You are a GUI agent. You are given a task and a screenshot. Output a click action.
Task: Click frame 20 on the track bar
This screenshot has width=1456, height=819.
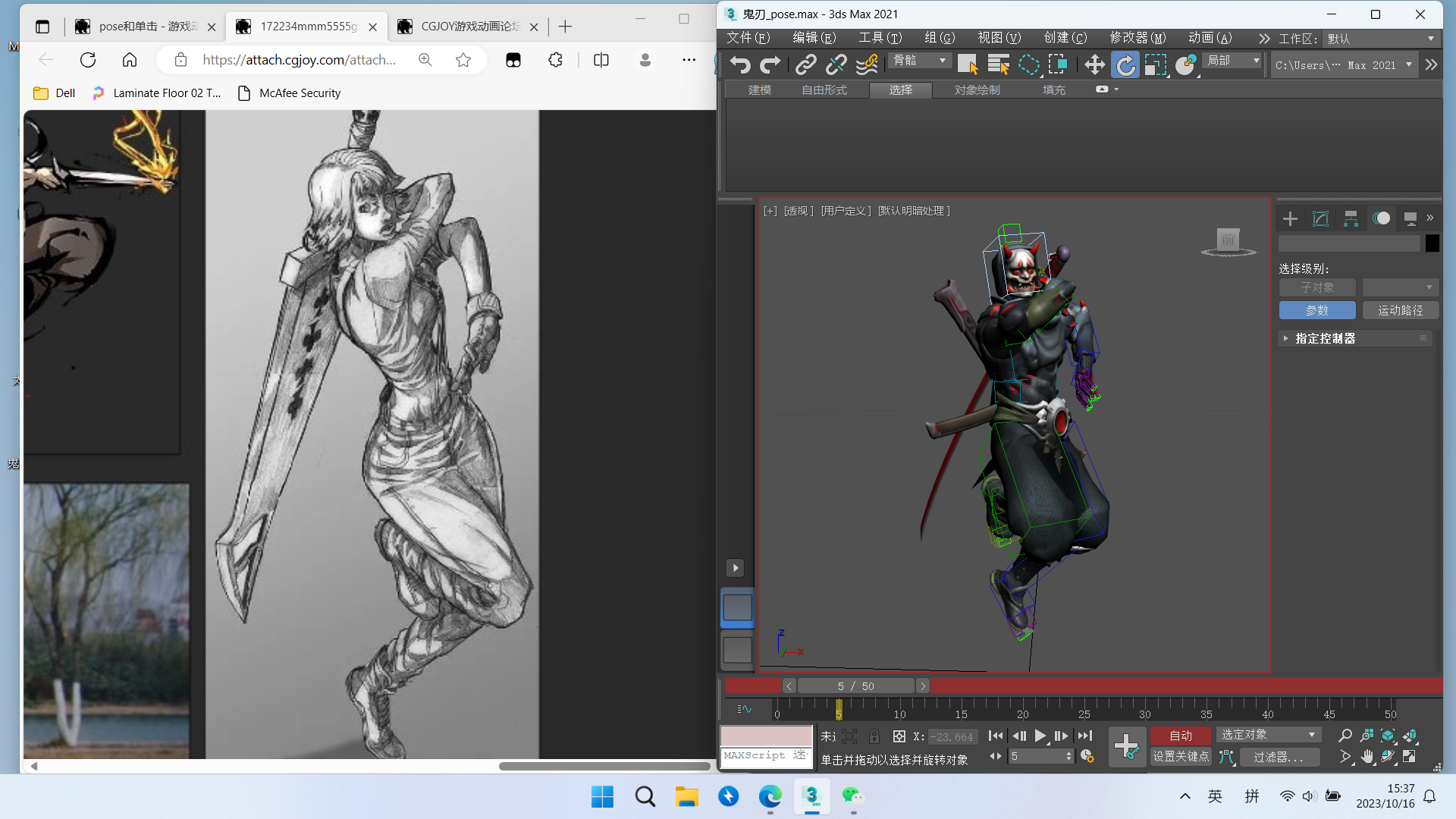pyautogui.click(x=1022, y=711)
